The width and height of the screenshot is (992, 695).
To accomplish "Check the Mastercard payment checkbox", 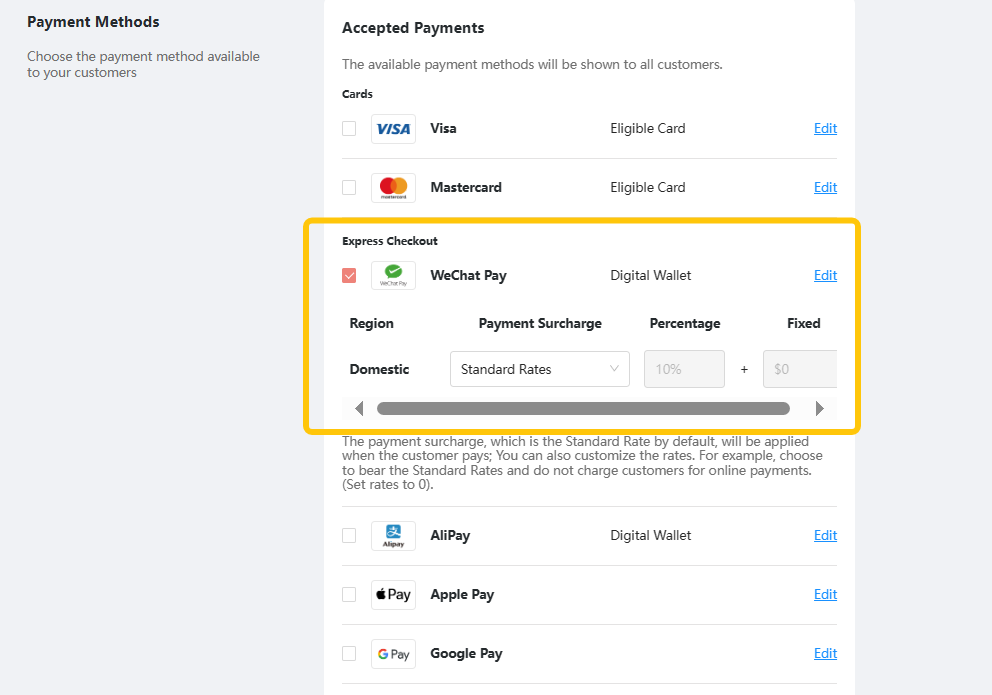I will point(349,187).
